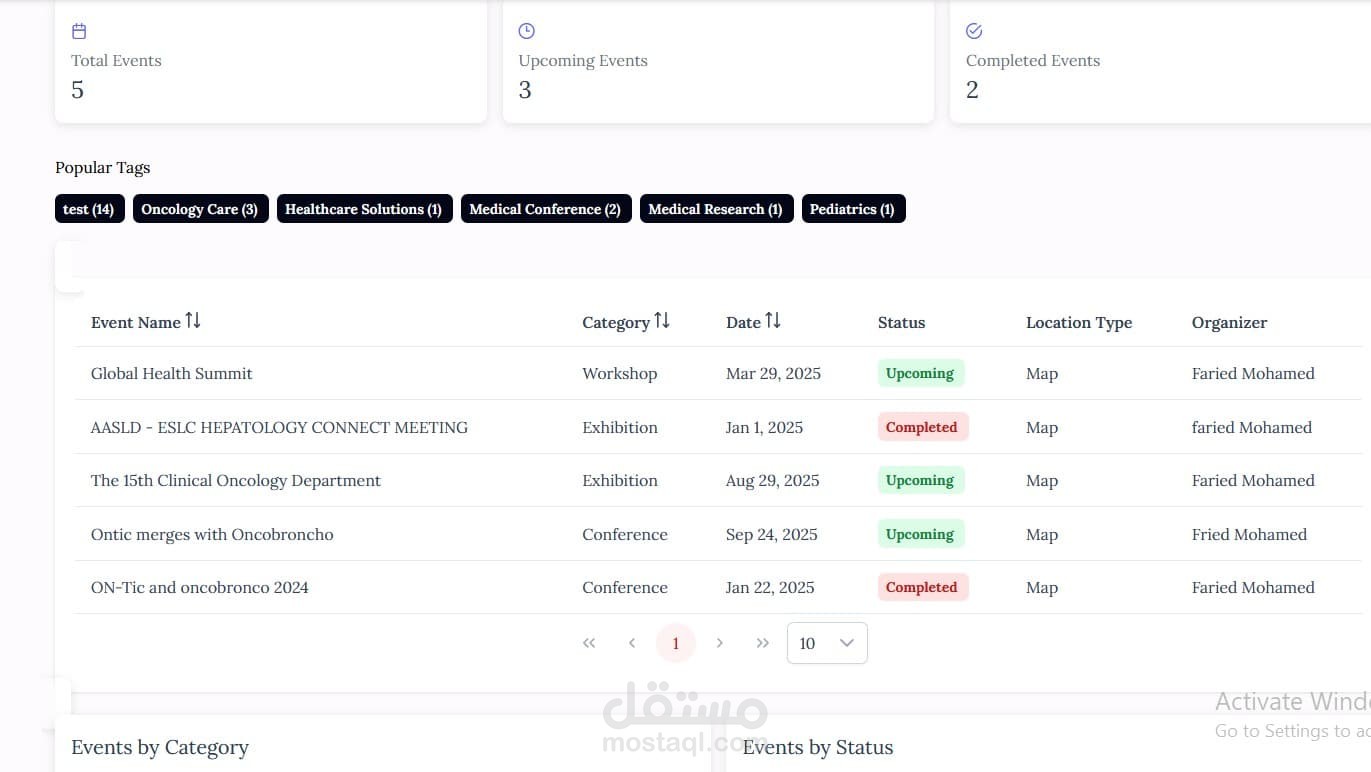Click the checkmark icon above Completed Events

(974, 32)
